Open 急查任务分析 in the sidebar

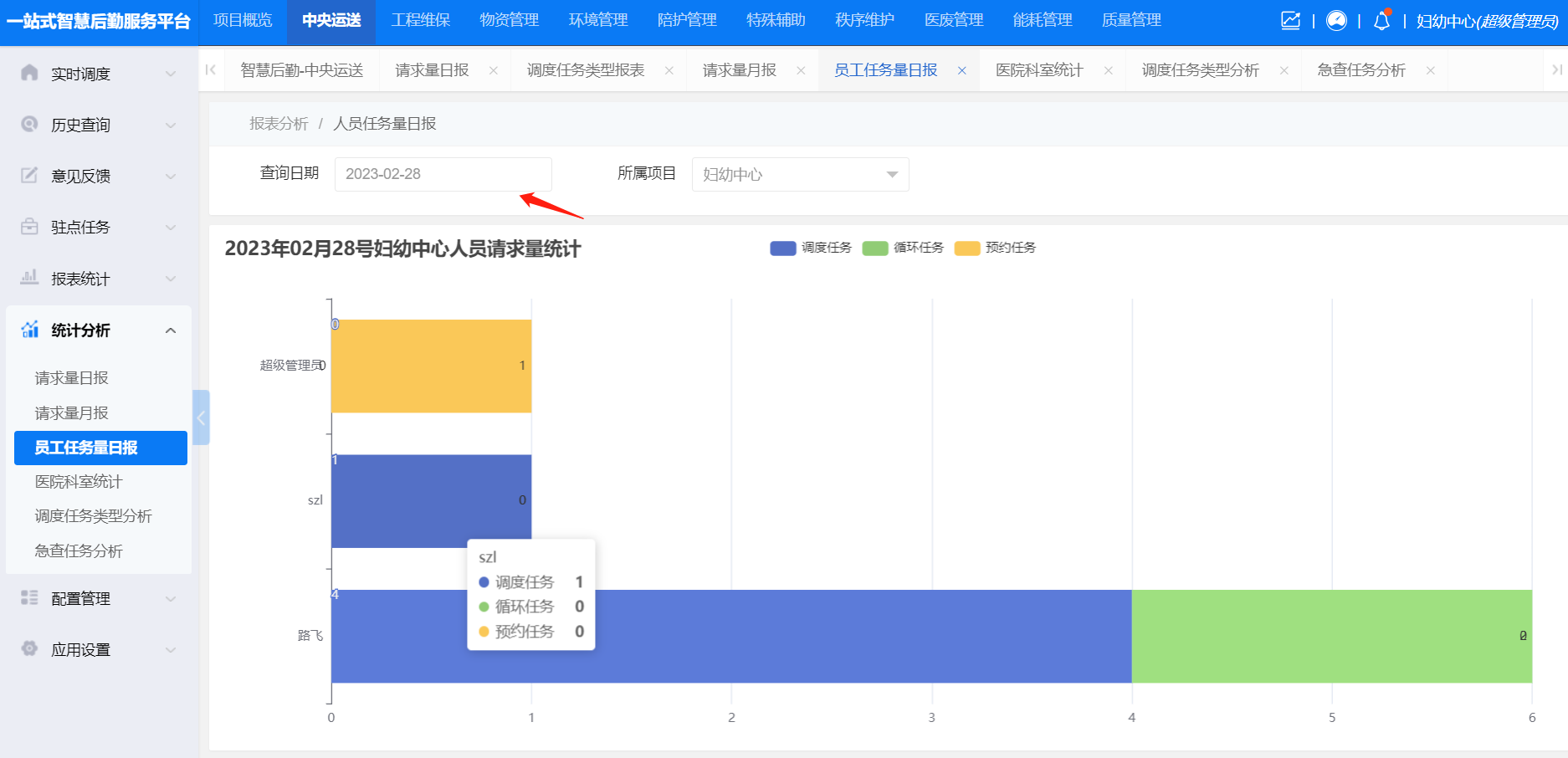(78, 551)
